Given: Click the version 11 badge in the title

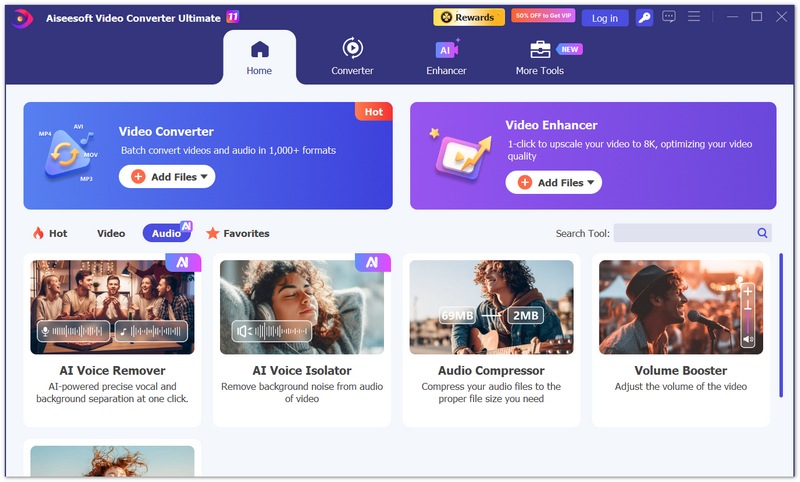Looking at the screenshot, I should [233, 17].
